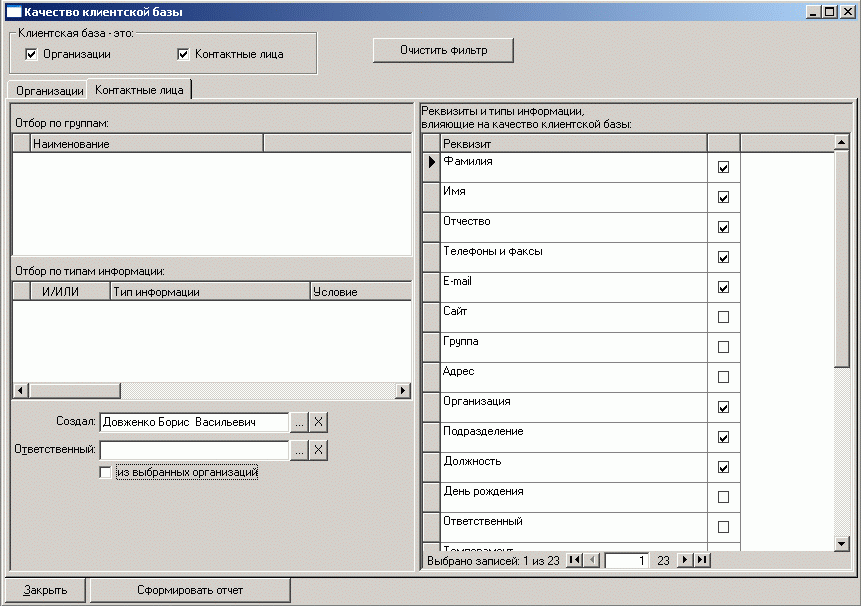Uncheck the Организация requisite checkbox

(723, 407)
